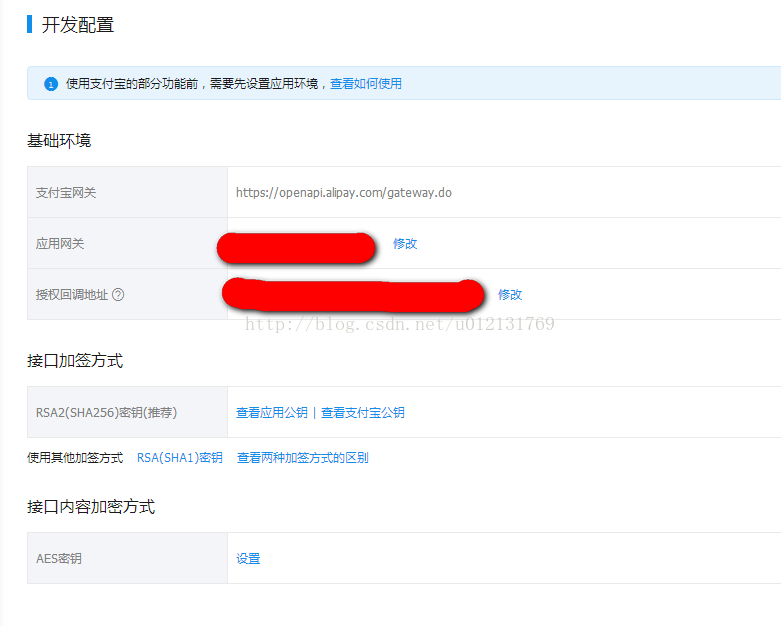Click the 基础环境 section heading
This screenshot has height=626, width=781.
(x=59, y=141)
